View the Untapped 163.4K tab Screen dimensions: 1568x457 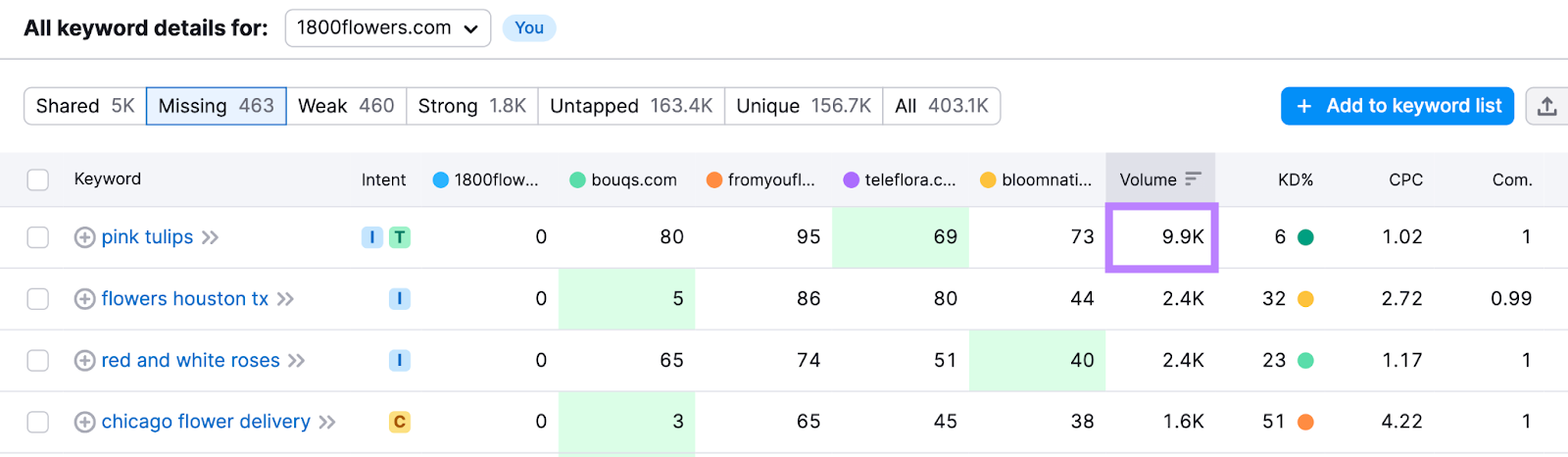(631, 106)
